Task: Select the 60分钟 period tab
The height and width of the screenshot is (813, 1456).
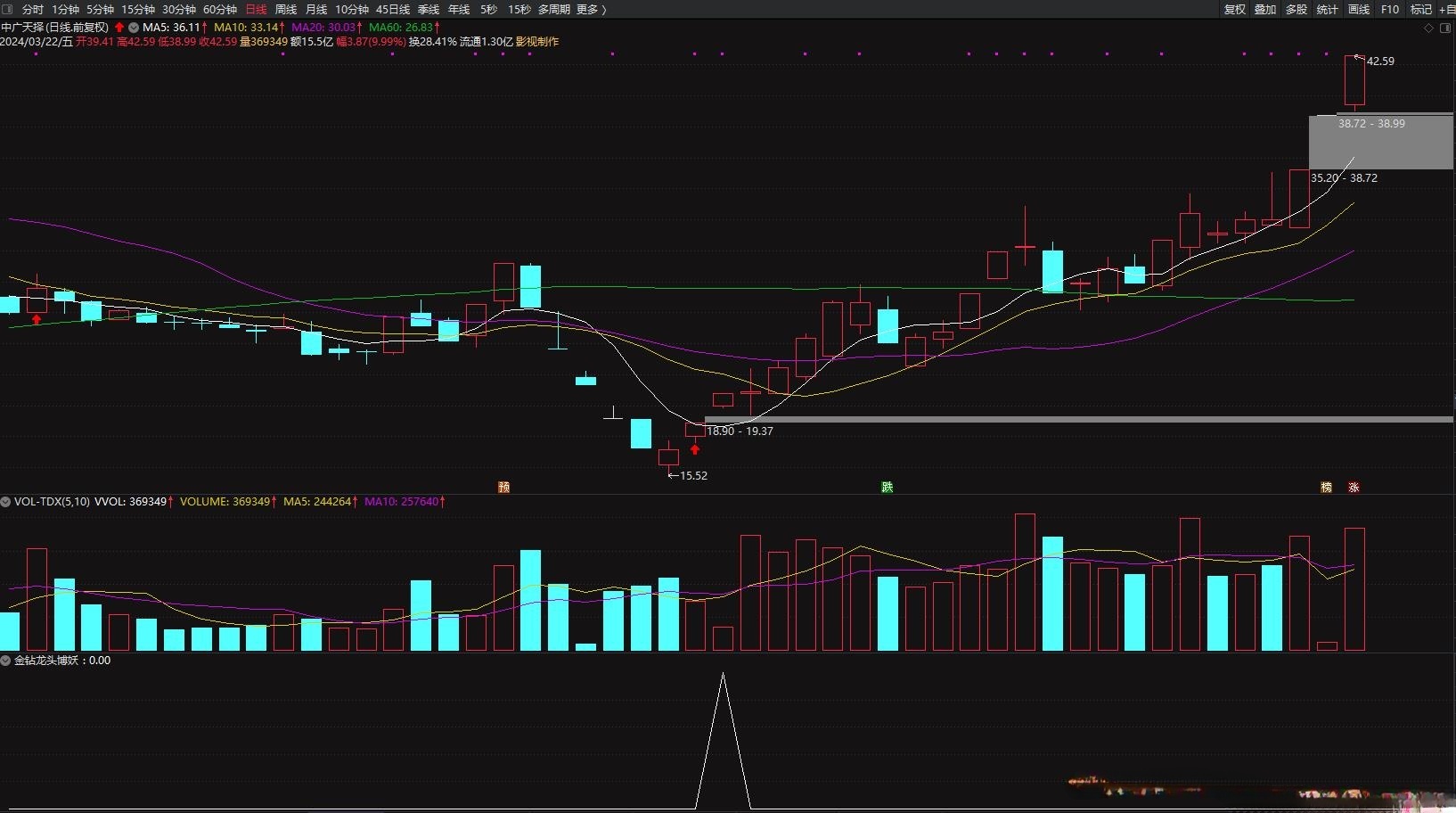Action: point(220,9)
